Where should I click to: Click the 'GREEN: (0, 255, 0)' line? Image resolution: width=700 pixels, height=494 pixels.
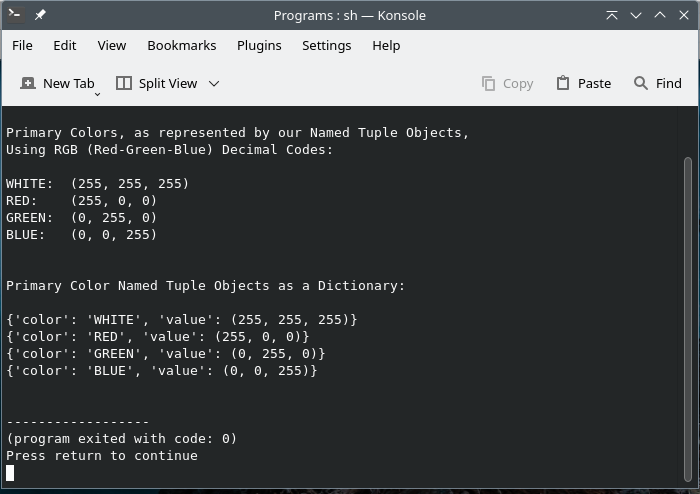pos(81,218)
